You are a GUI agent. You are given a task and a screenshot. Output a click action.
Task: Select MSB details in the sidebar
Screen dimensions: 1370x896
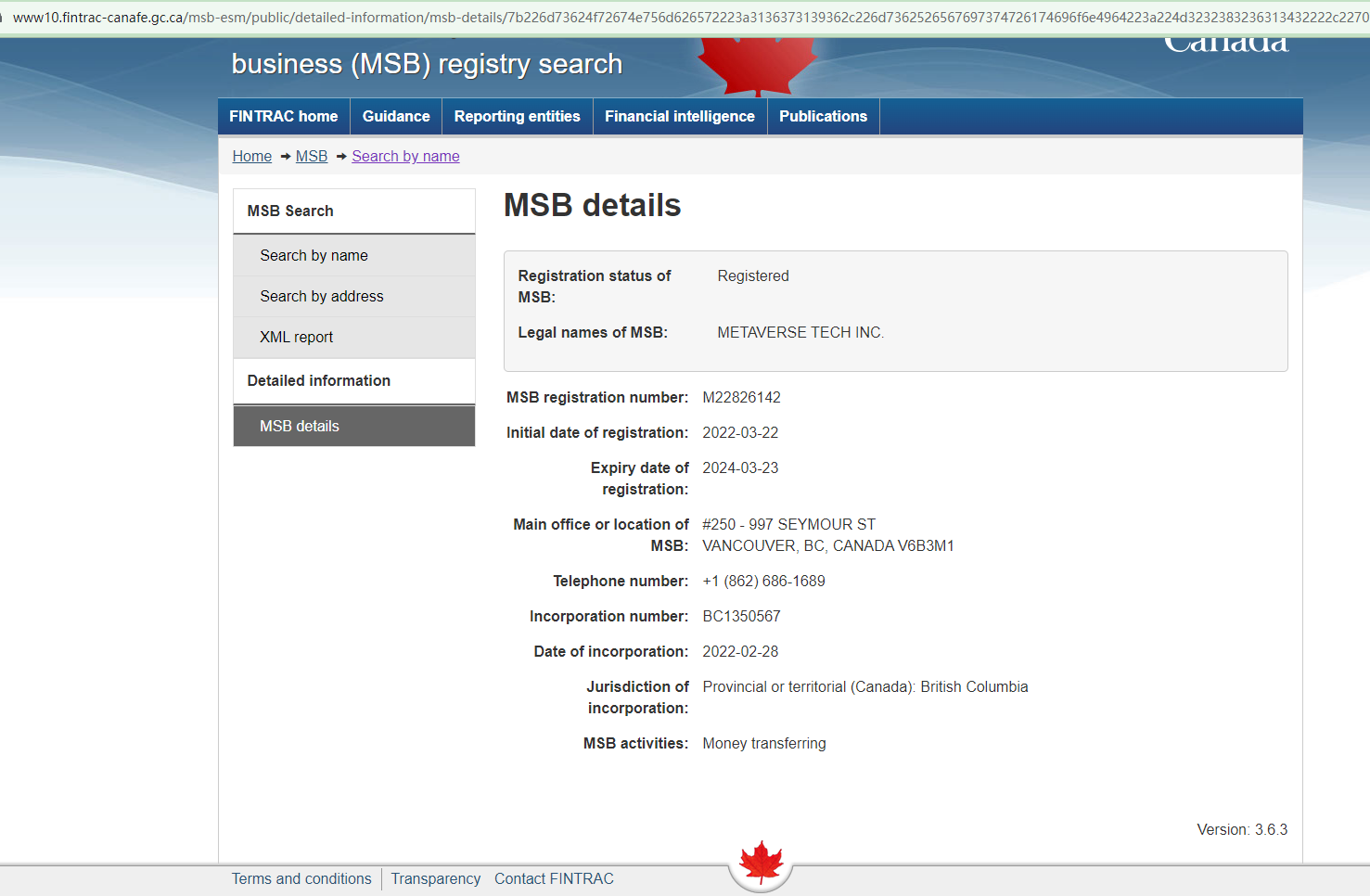(354, 427)
